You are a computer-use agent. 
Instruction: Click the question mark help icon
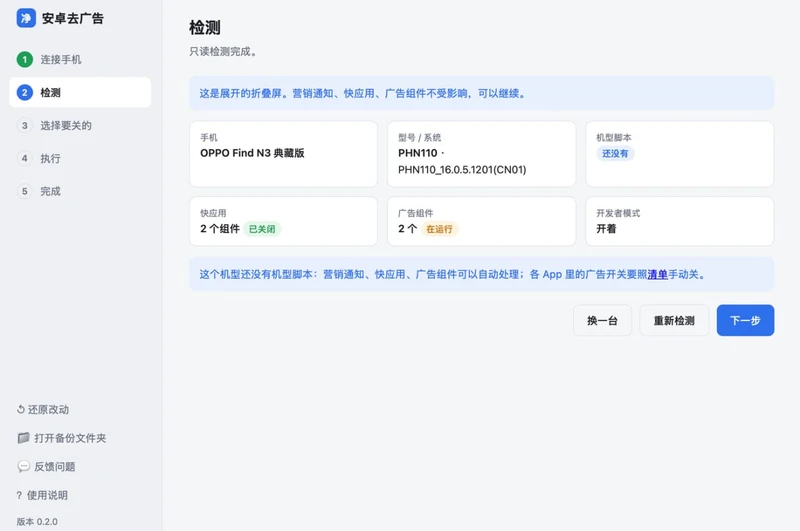point(19,495)
